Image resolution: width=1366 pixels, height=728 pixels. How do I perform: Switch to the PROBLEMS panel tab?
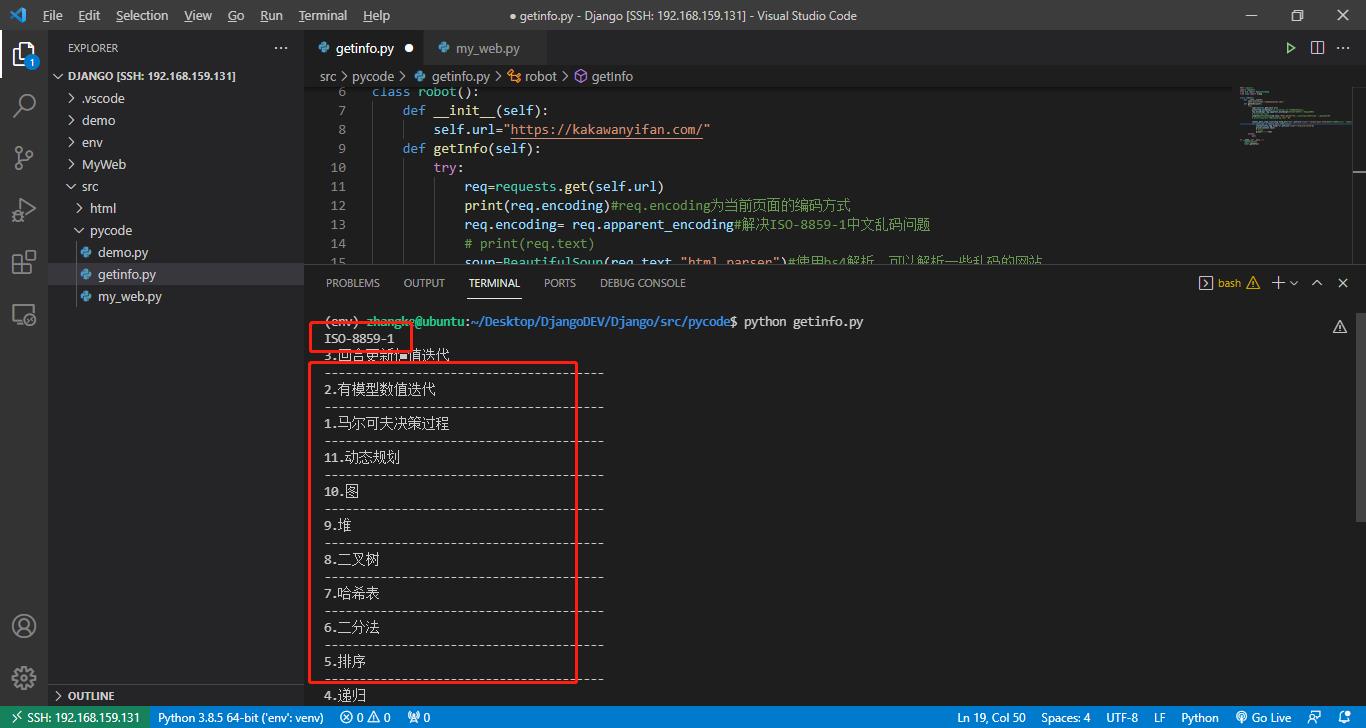353,283
